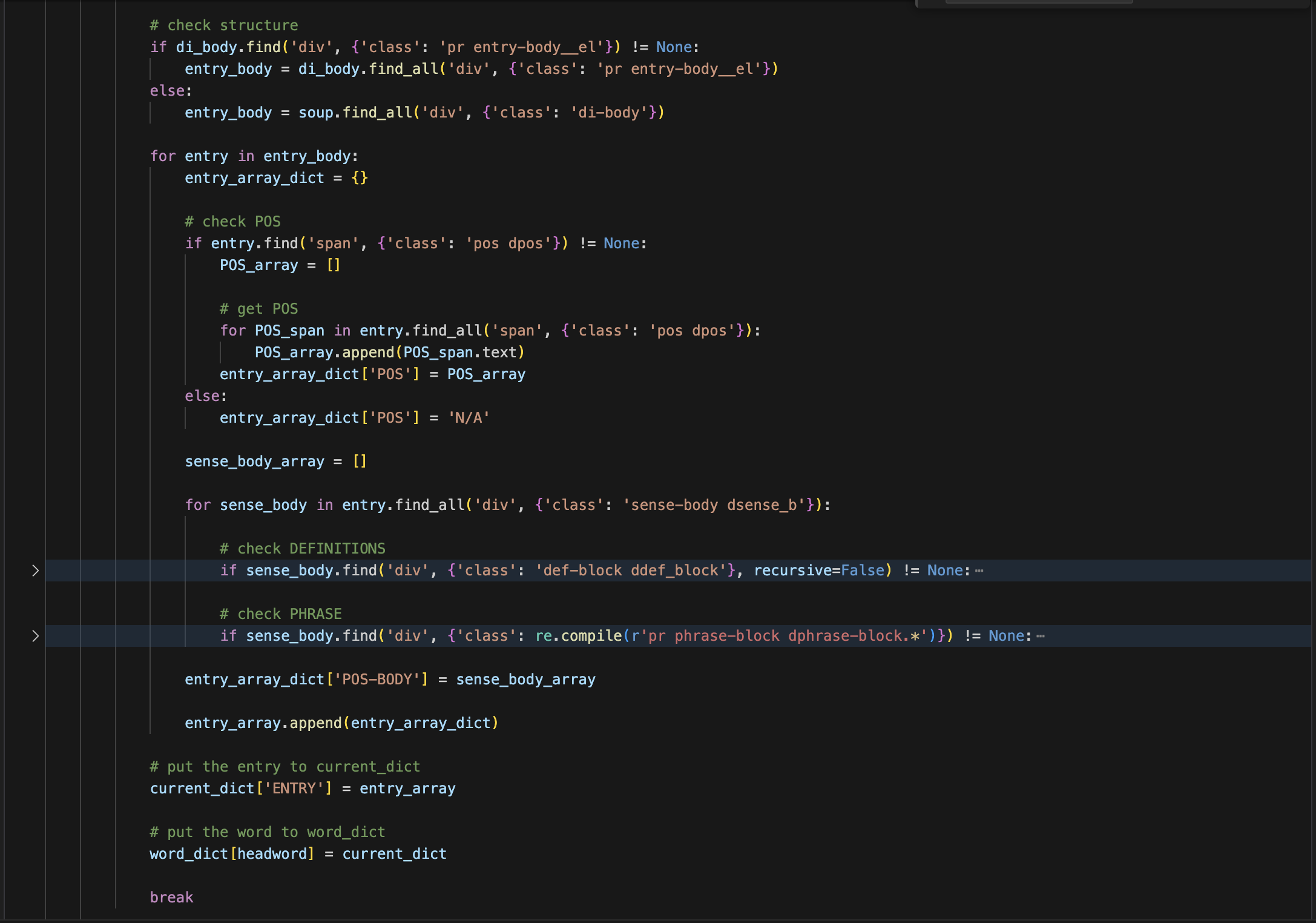The height and width of the screenshot is (923, 1316).
Task: Click the entry_array.append(entry_array_dict) call
Action: pyautogui.click(x=341, y=723)
